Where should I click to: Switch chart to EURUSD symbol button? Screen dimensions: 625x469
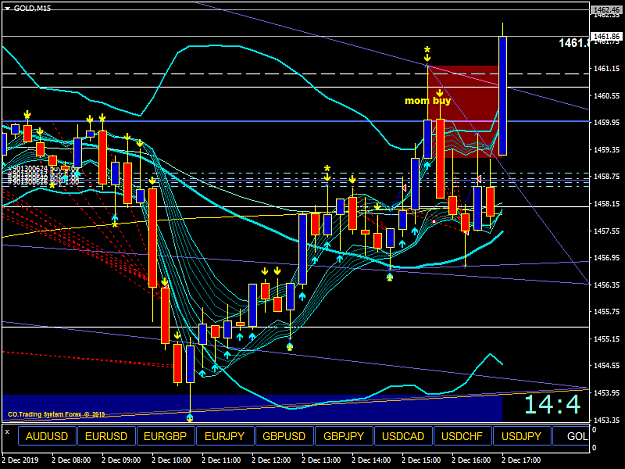(106, 436)
